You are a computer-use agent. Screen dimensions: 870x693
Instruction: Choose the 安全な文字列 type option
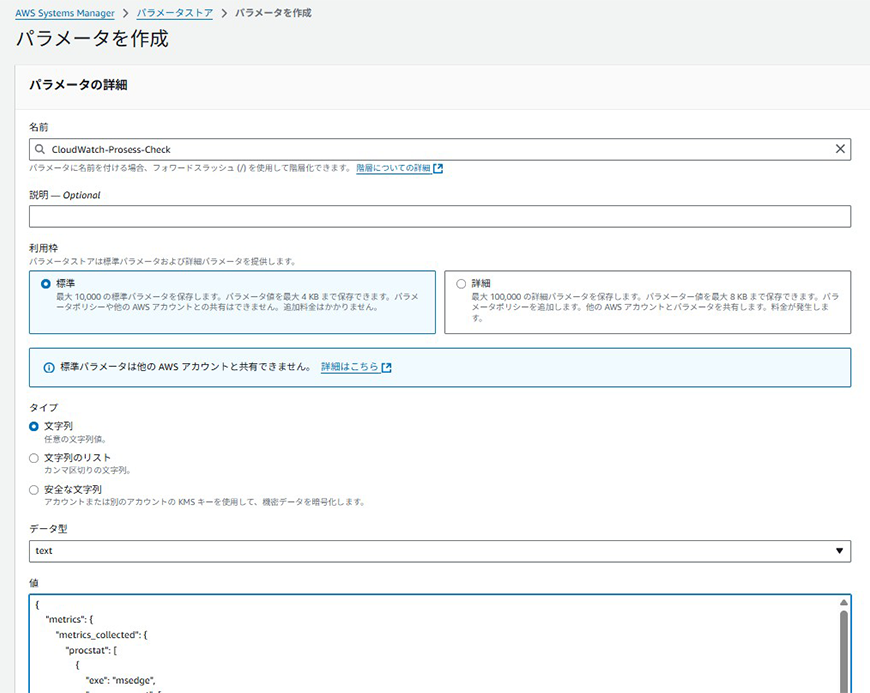click(35, 490)
